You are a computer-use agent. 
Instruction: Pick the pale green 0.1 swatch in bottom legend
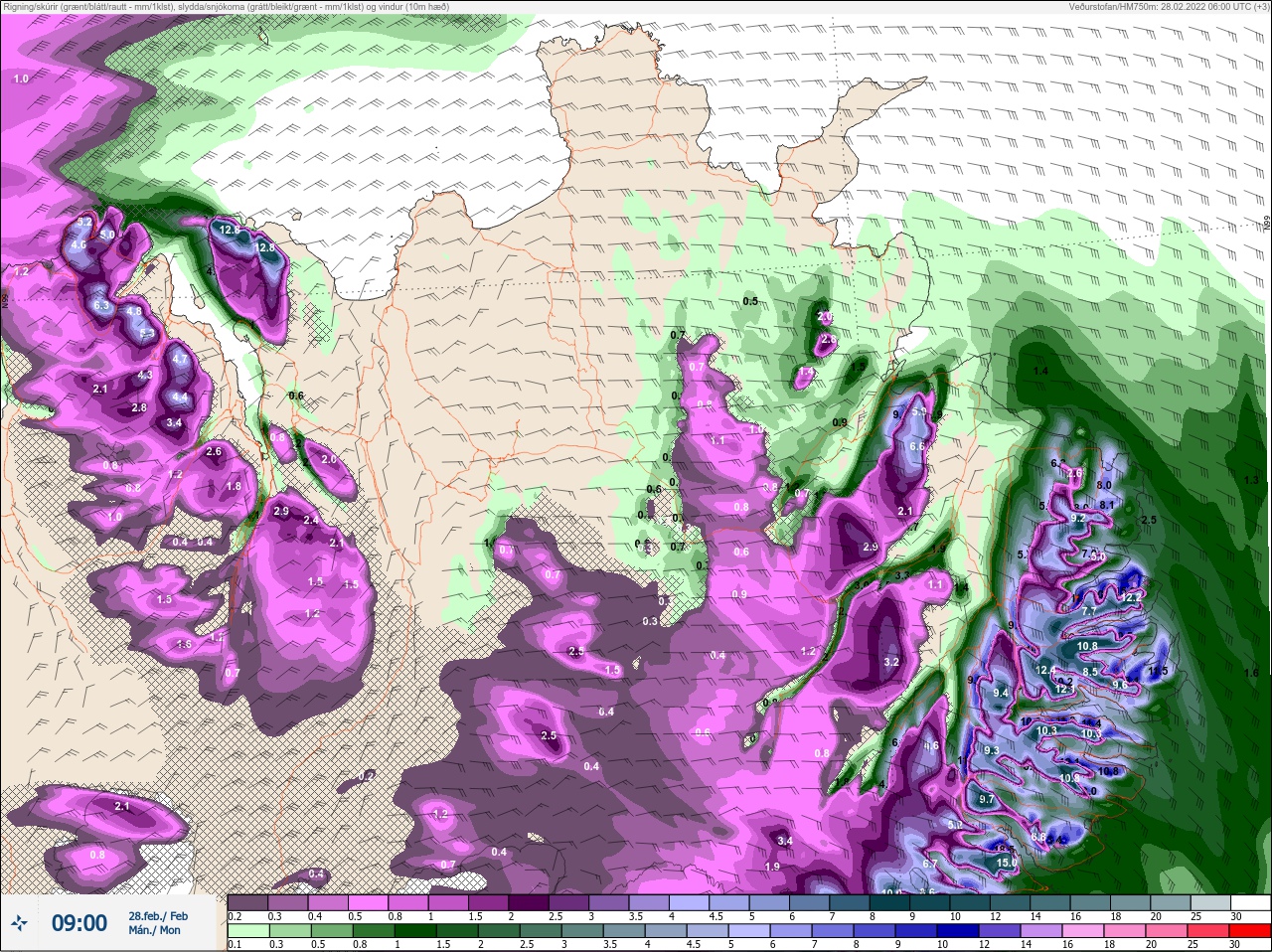[x=247, y=931]
